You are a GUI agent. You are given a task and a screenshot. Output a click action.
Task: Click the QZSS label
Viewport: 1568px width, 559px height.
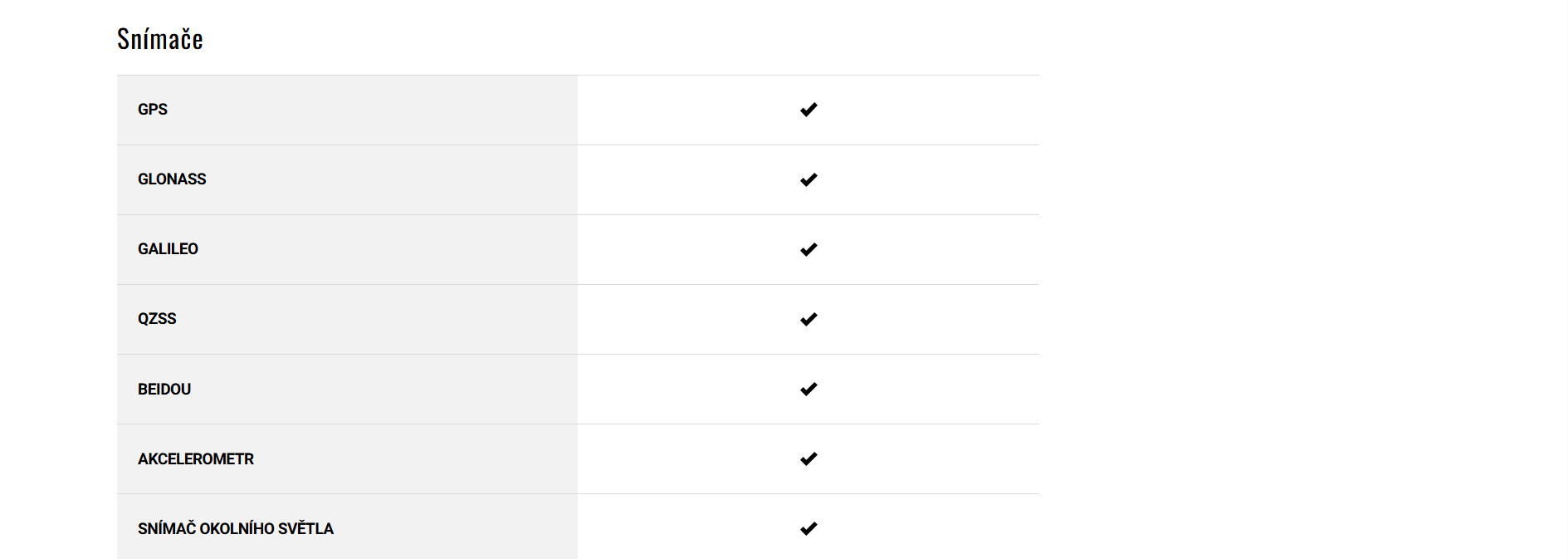point(157,319)
